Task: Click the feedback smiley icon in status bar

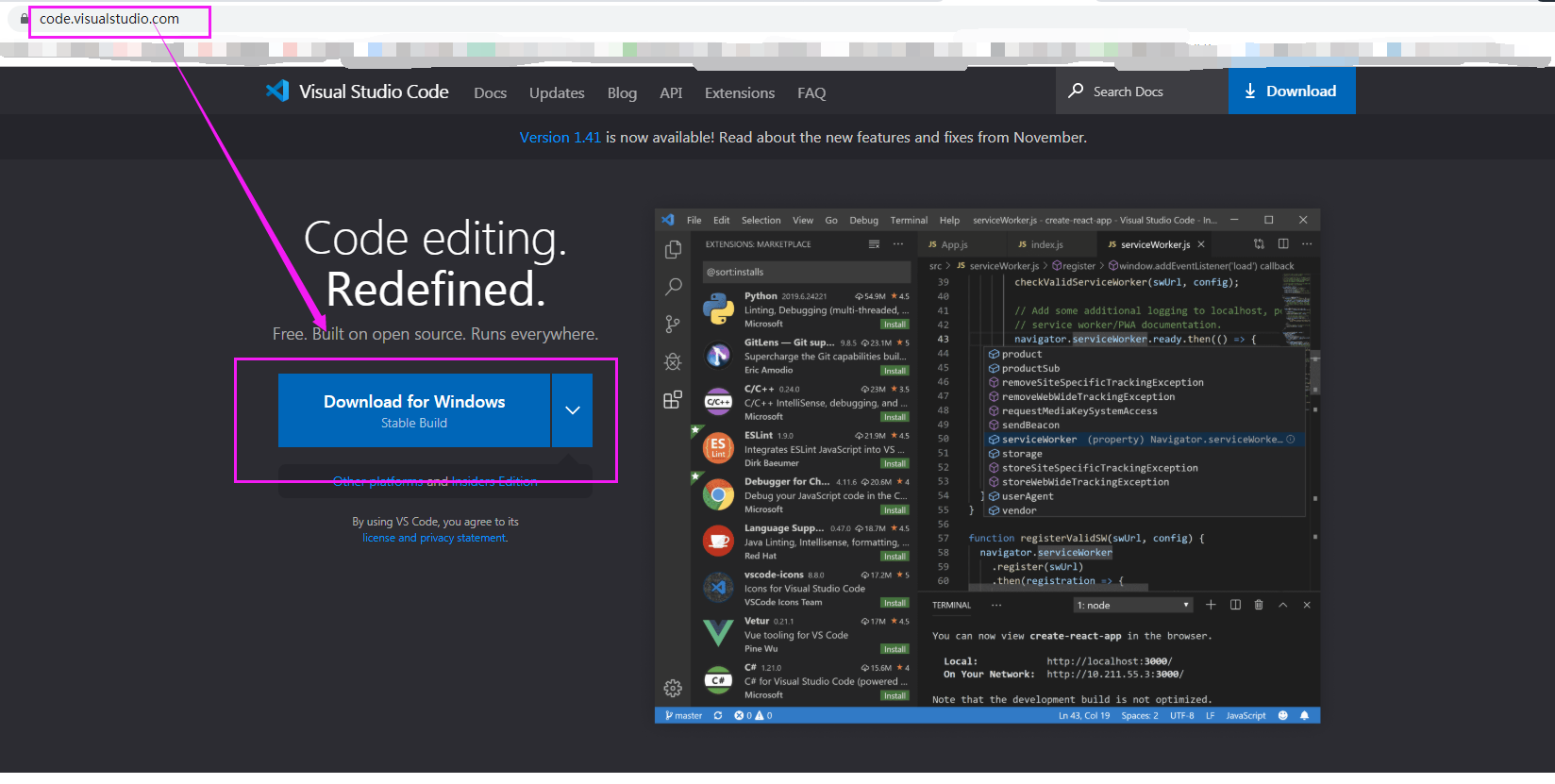Action: [x=1282, y=715]
